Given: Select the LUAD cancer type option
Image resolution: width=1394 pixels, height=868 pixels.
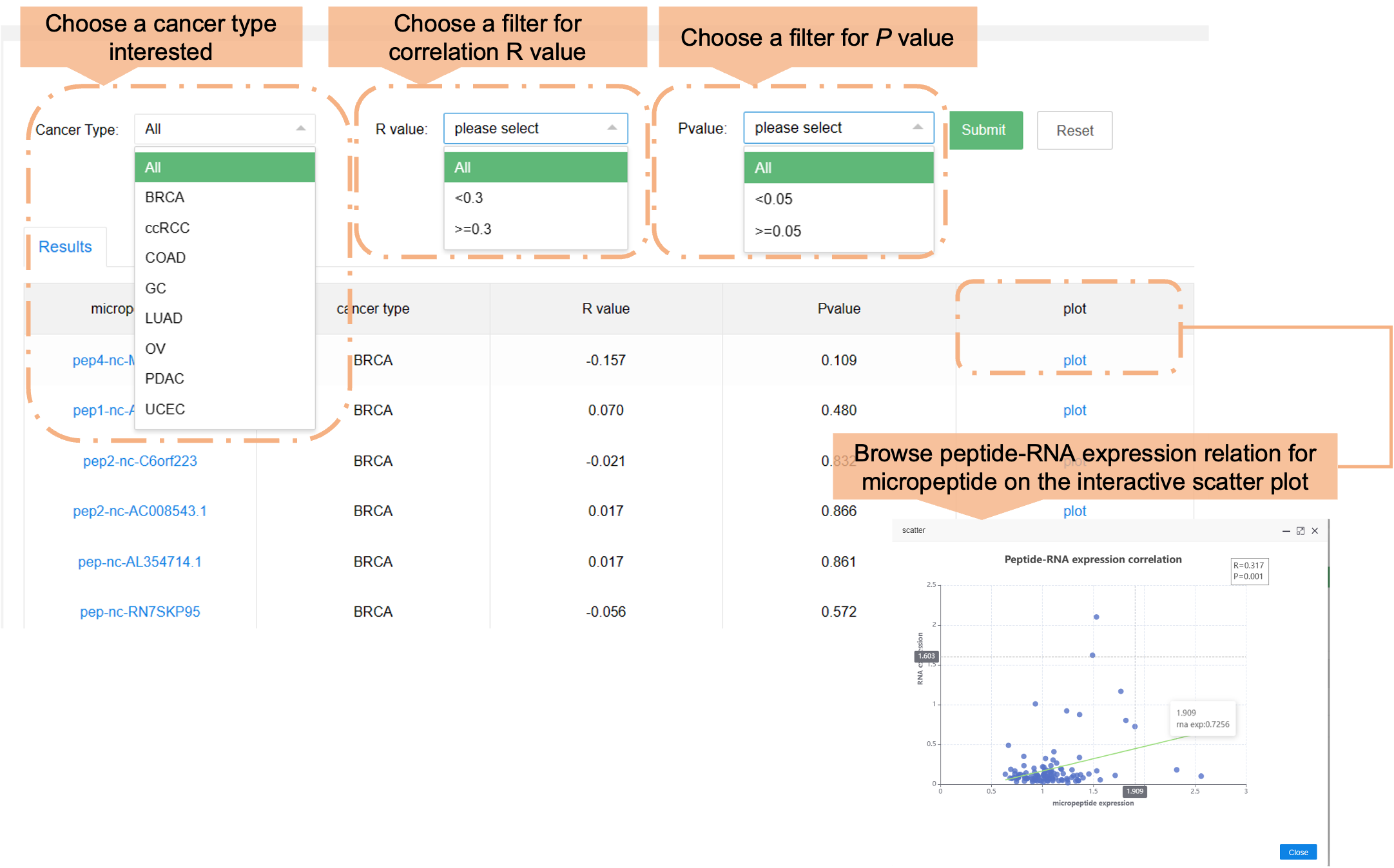Looking at the screenshot, I should pos(164,318).
